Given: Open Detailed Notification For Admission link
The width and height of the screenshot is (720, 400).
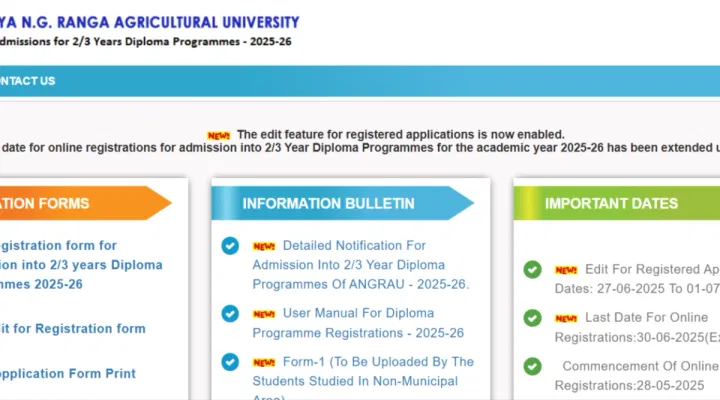Looking at the screenshot, I should coord(361,265).
